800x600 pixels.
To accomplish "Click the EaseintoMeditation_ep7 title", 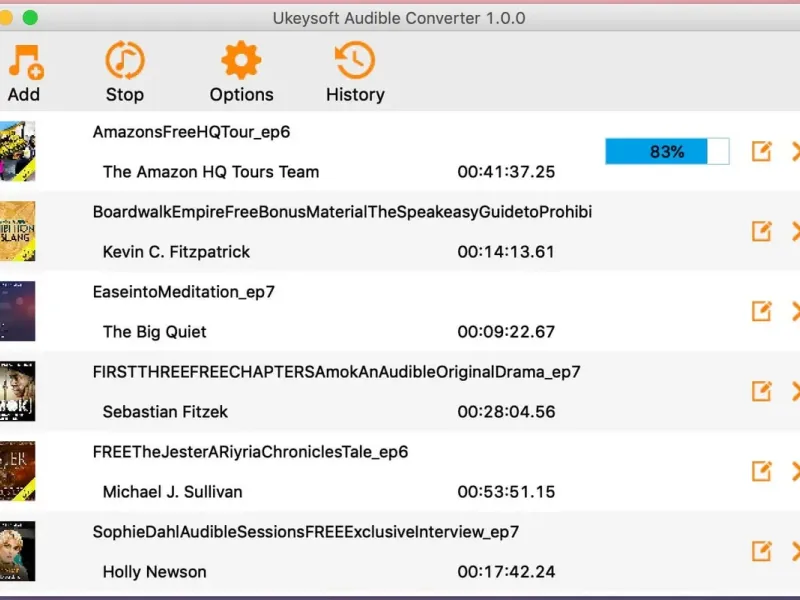I will click(184, 292).
